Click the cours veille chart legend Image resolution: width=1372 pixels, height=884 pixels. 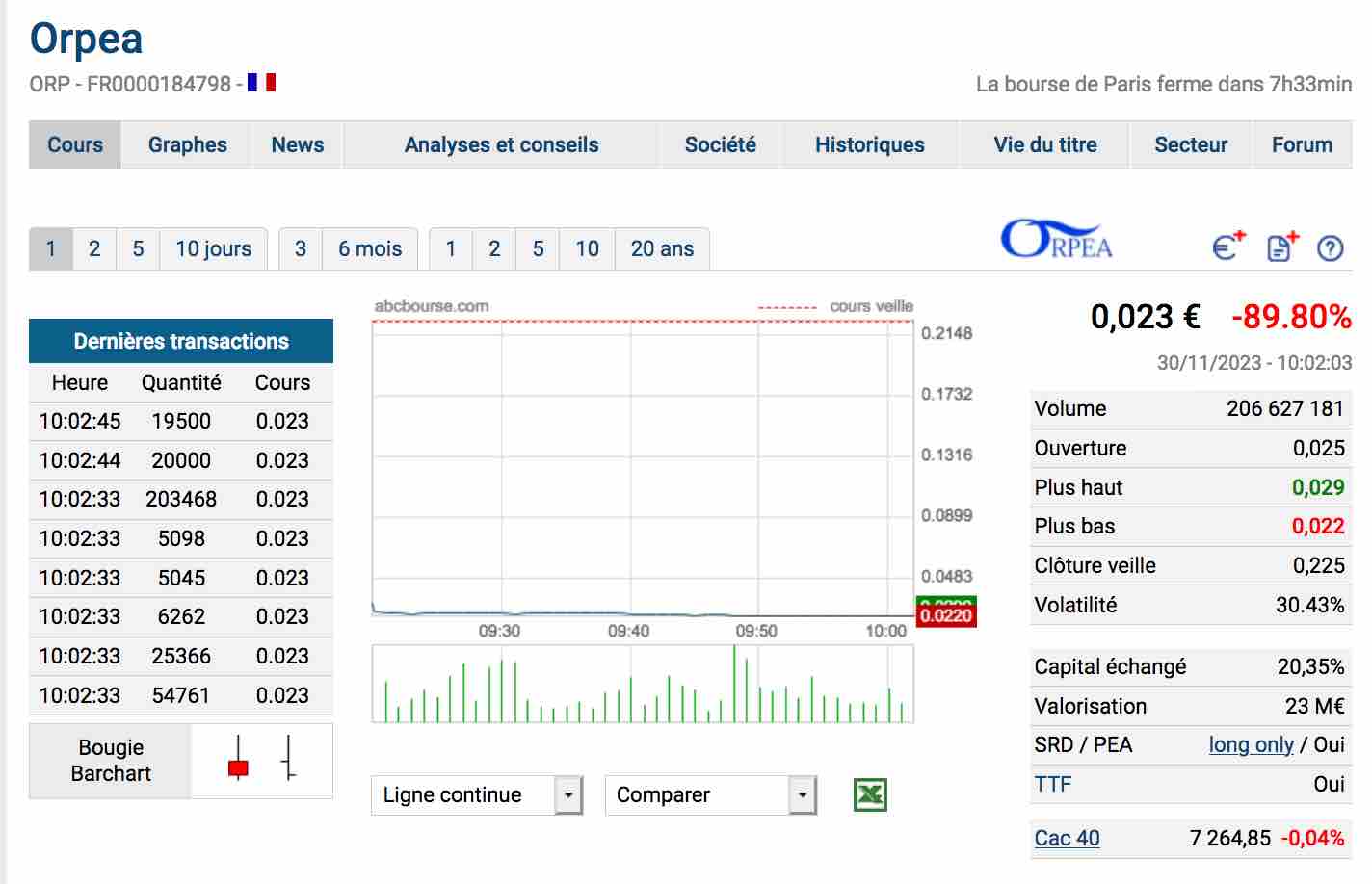(835, 306)
